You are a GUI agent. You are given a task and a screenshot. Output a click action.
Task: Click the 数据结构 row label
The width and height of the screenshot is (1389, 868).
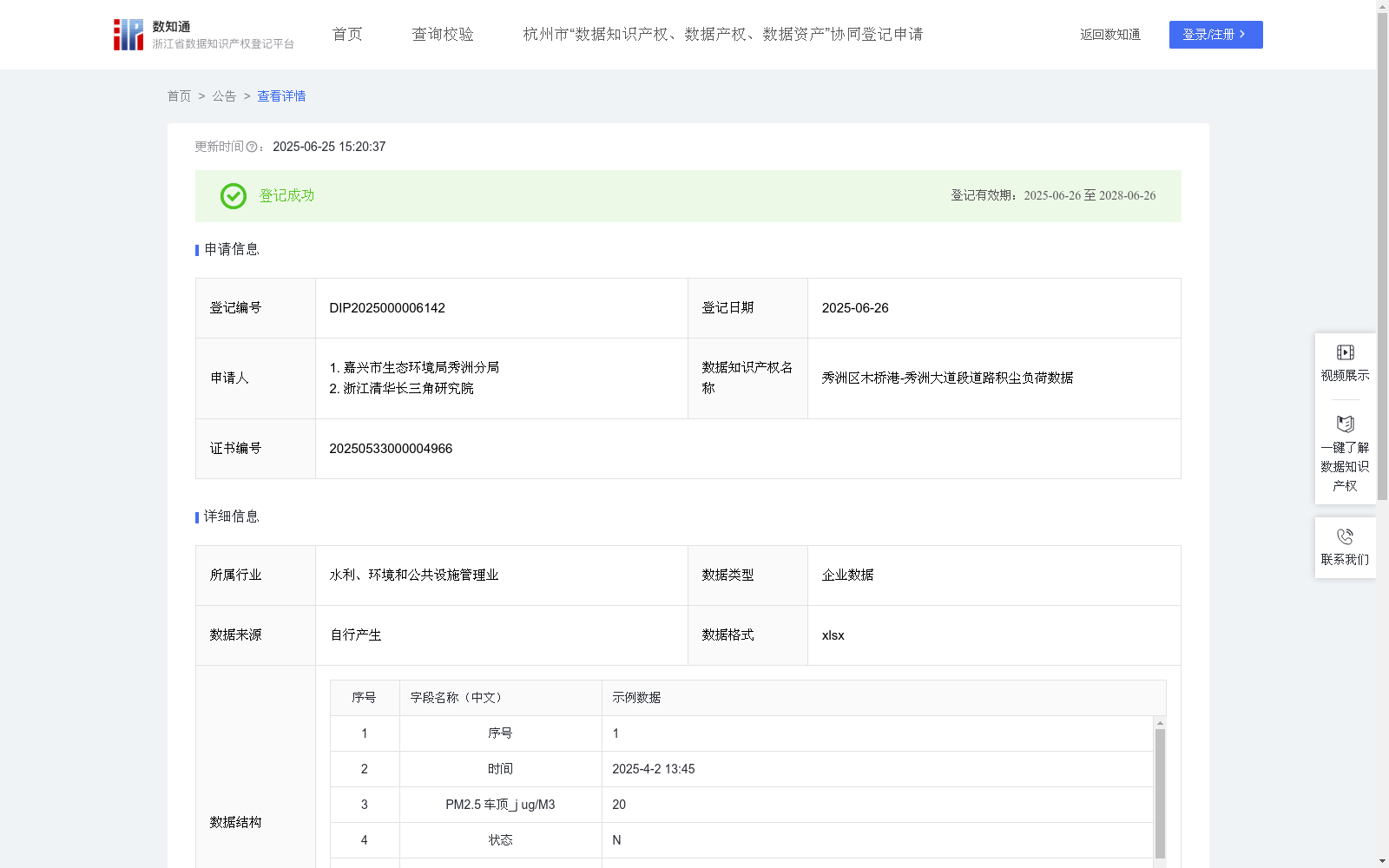click(x=235, y=823)
